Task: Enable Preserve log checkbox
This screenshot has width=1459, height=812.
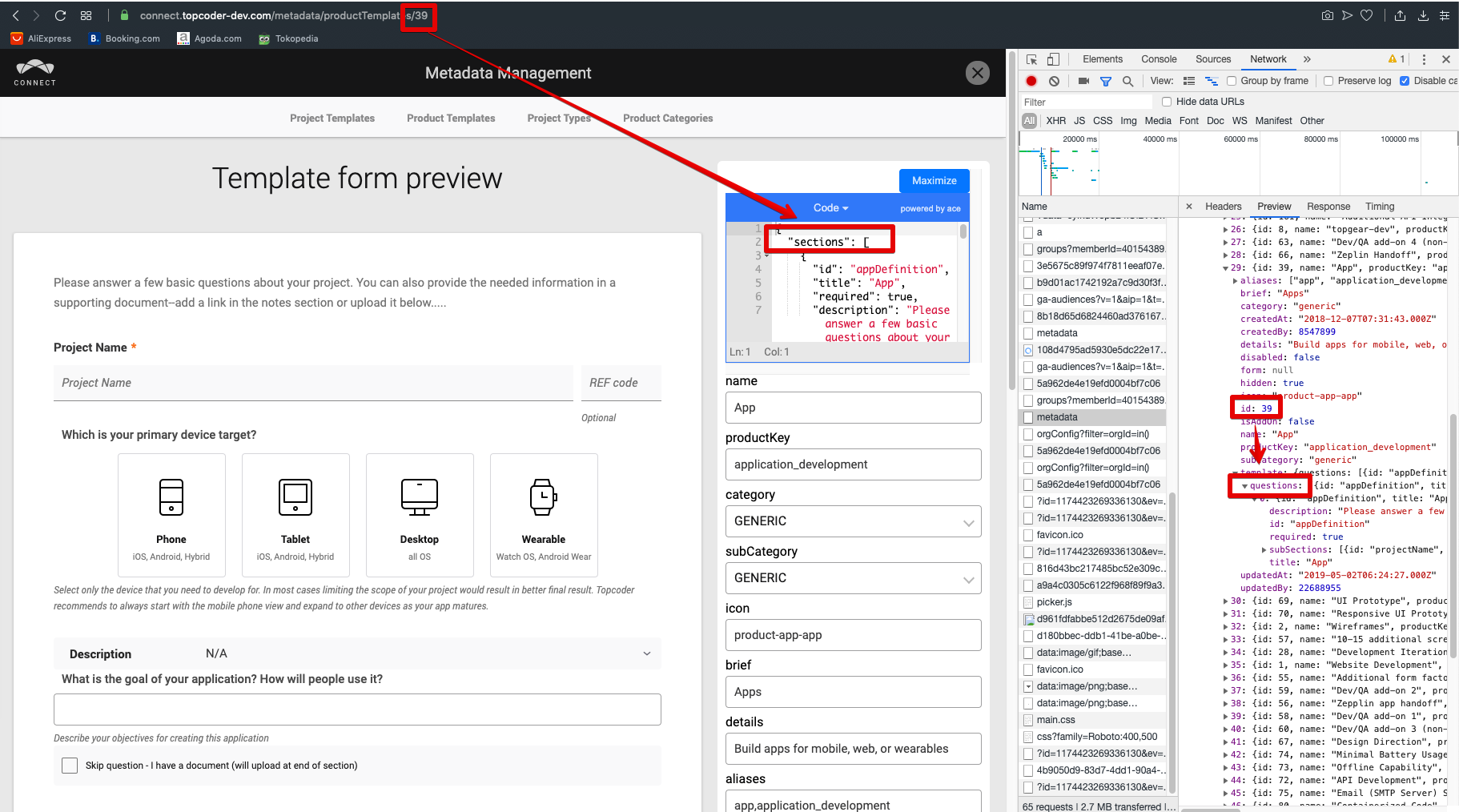Action: pyautogui.click(x=1328, y=81)
